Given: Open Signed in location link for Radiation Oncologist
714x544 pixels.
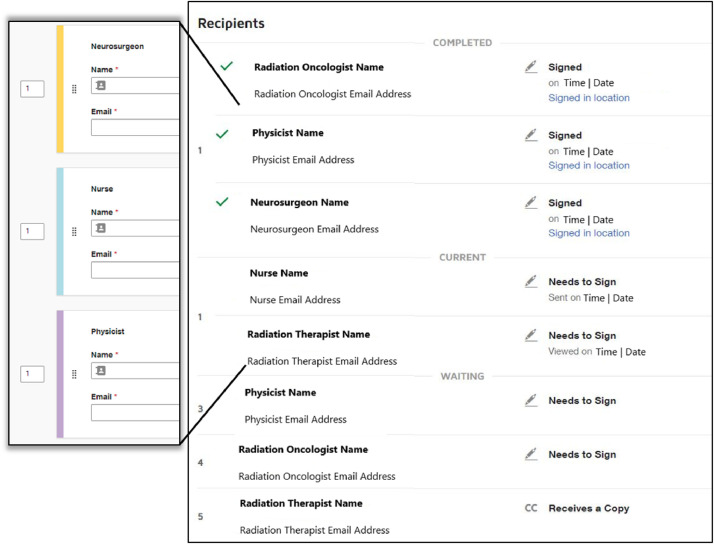Looking at the screenshot, I should [x=589, y=98].
